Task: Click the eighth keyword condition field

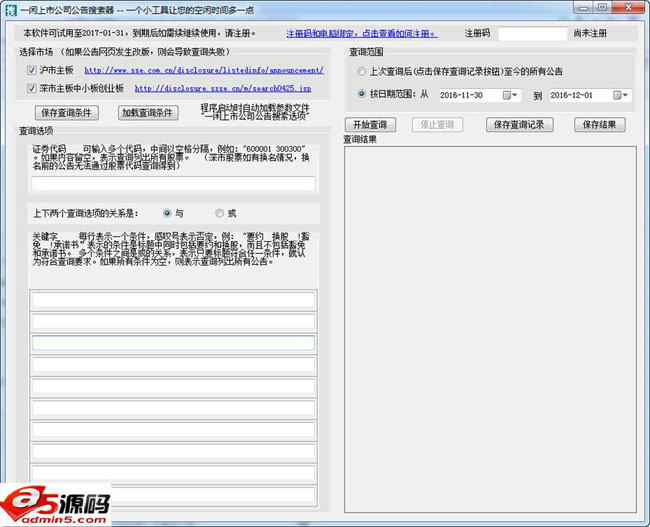Action: pyautogui.click(x=173, y=451)
